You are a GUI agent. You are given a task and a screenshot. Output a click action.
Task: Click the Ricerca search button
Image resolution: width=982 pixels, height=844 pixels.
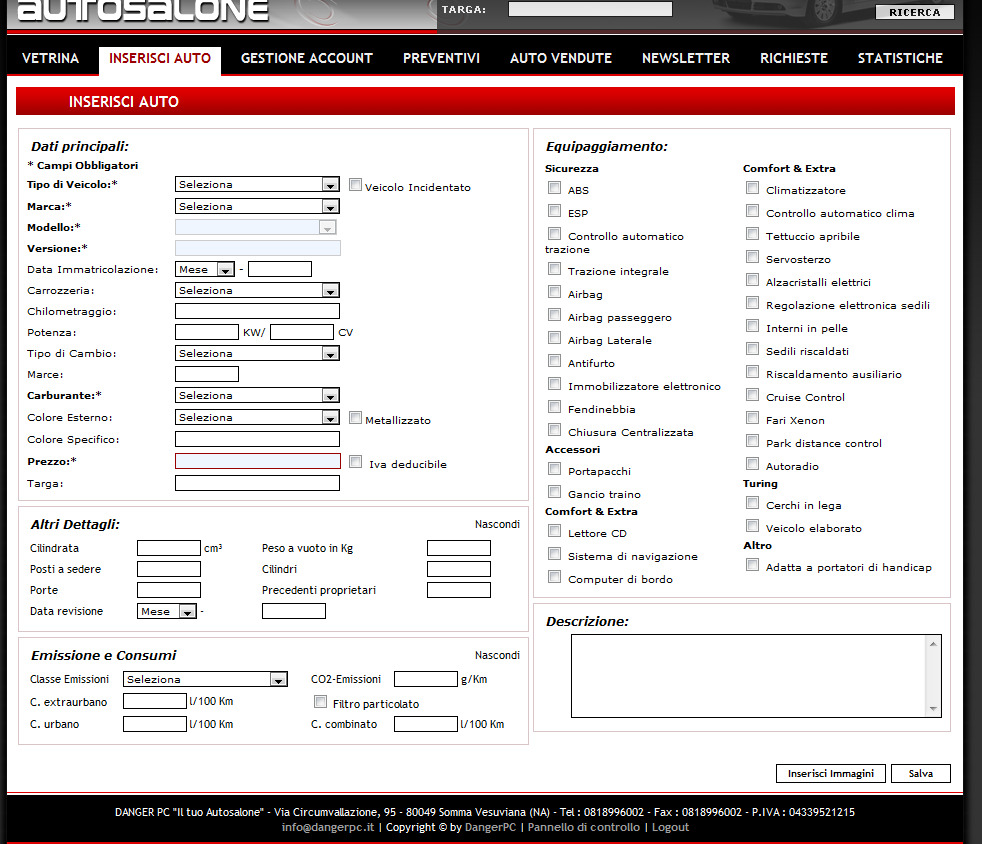coord(914,12)
